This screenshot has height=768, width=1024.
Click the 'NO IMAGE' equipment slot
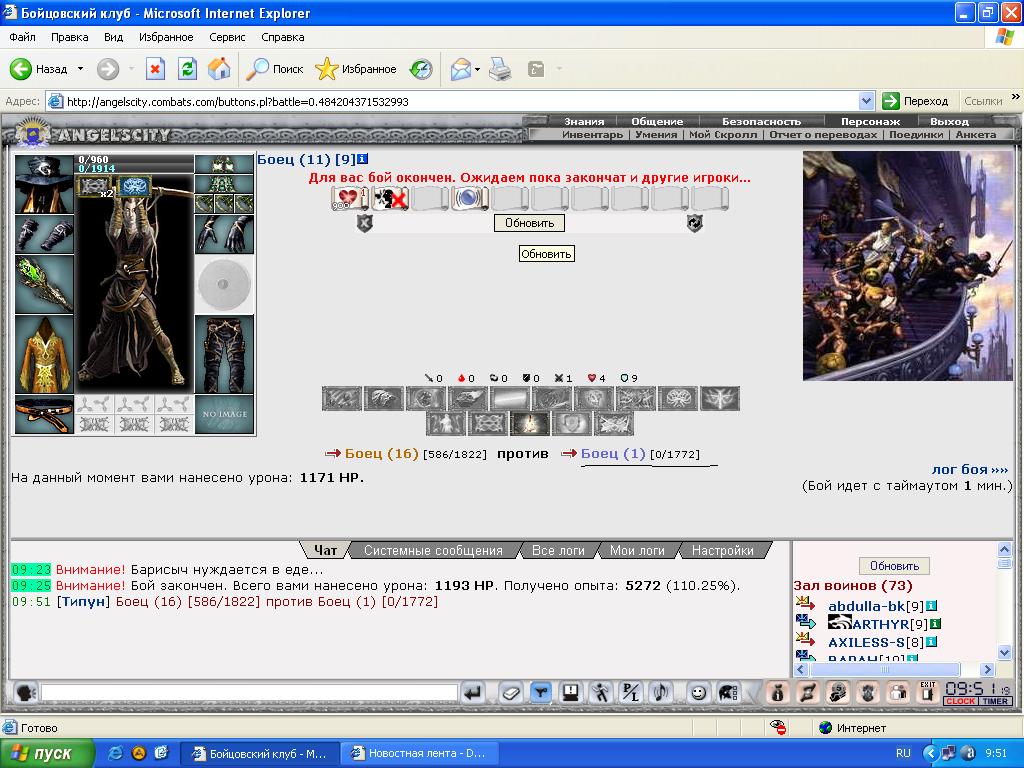click(x=224, y=414)
